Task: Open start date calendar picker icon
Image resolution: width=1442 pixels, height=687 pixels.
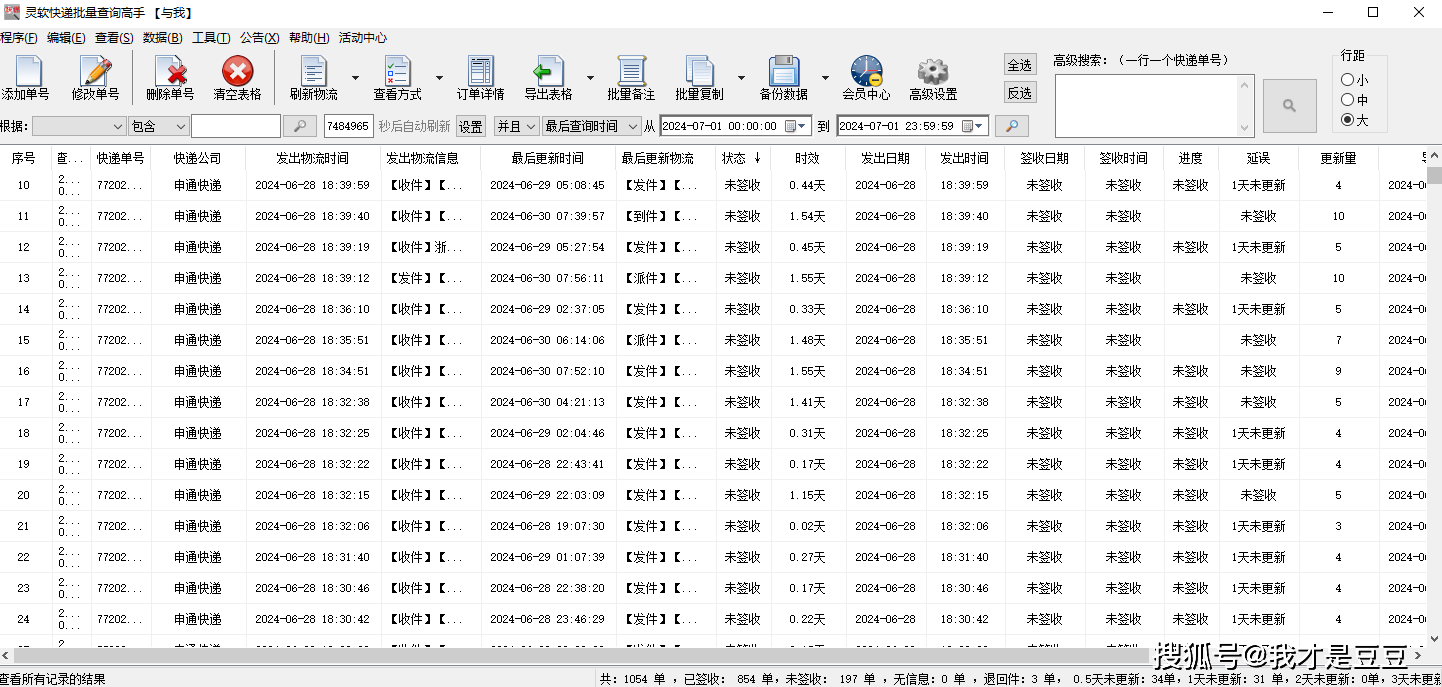Action: coord(796,126)
